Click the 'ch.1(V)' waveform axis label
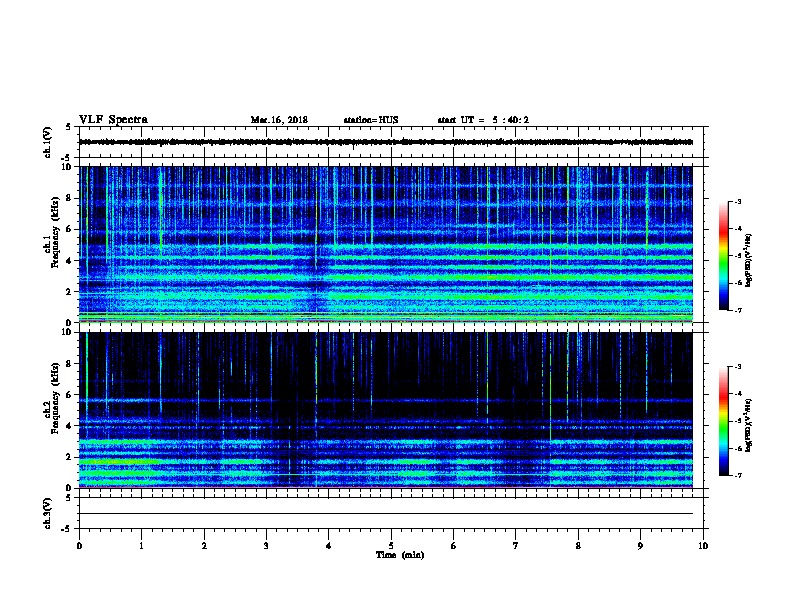792x612 pixels. (47, 142)
